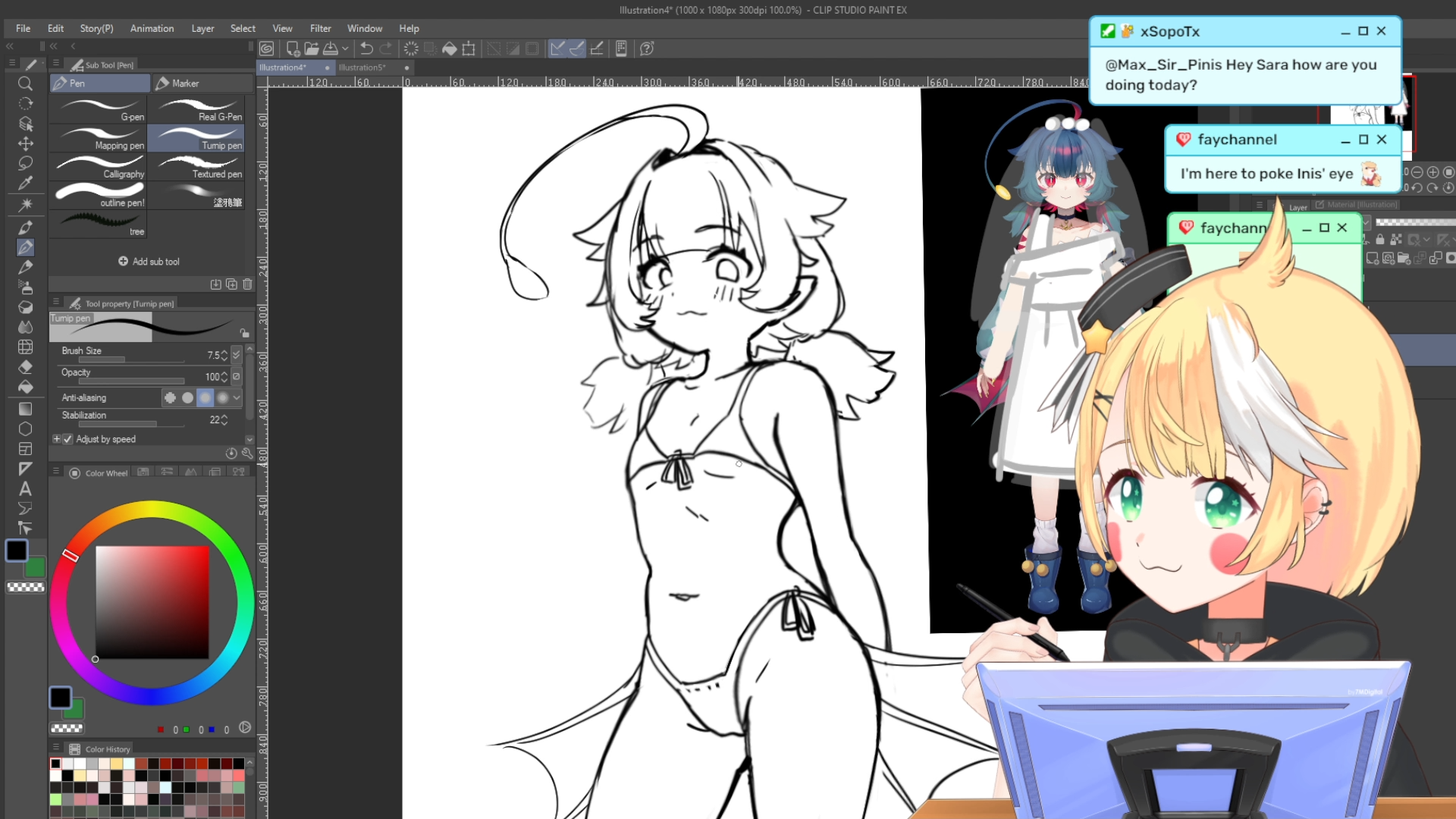The height and width of the screenshot is (819, 1456).
Task: Expand the Adjust by speed plus box
Action: (x=57, y=439)
